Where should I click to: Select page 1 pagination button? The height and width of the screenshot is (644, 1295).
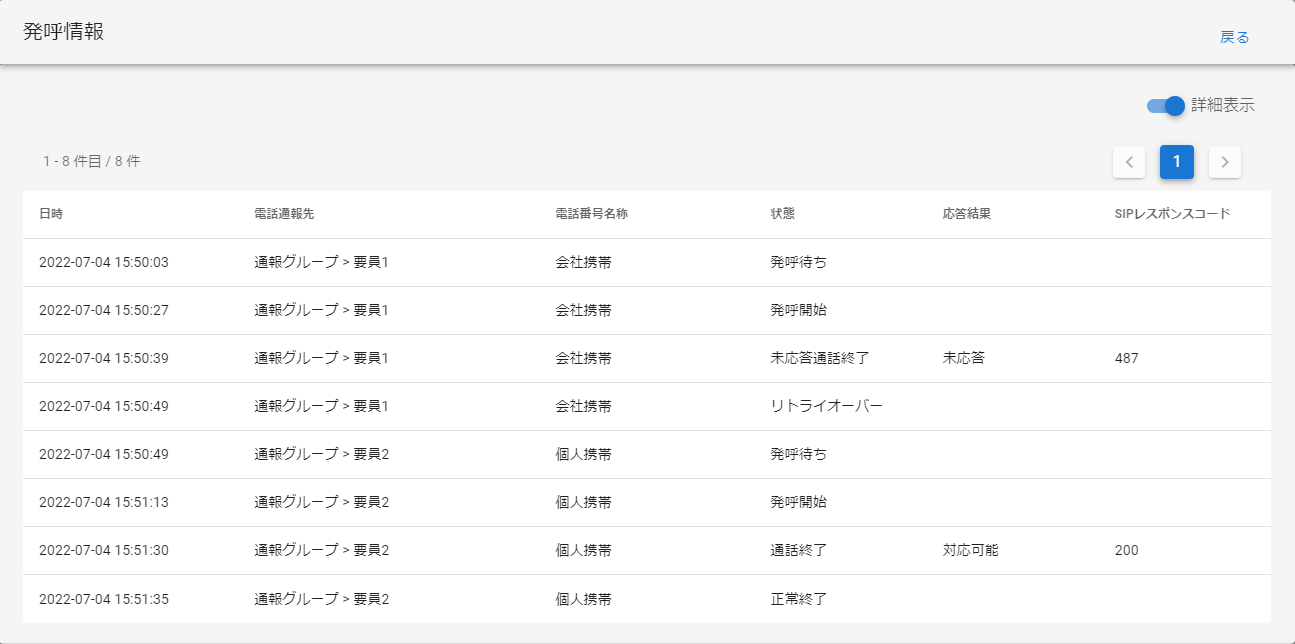(x=1177, y=162)
